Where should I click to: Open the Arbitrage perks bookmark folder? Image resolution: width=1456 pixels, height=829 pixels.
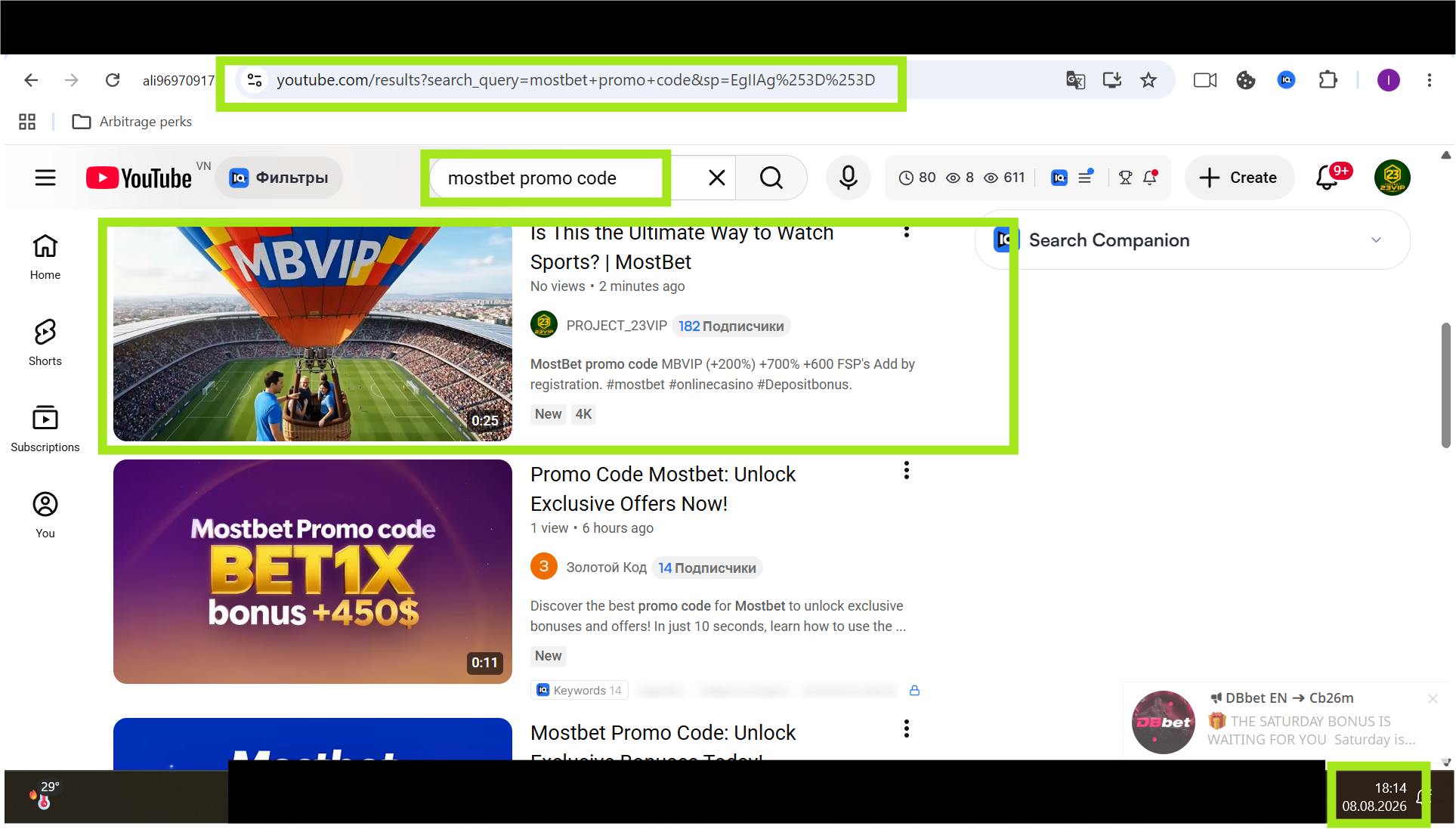tap(131, 122)
